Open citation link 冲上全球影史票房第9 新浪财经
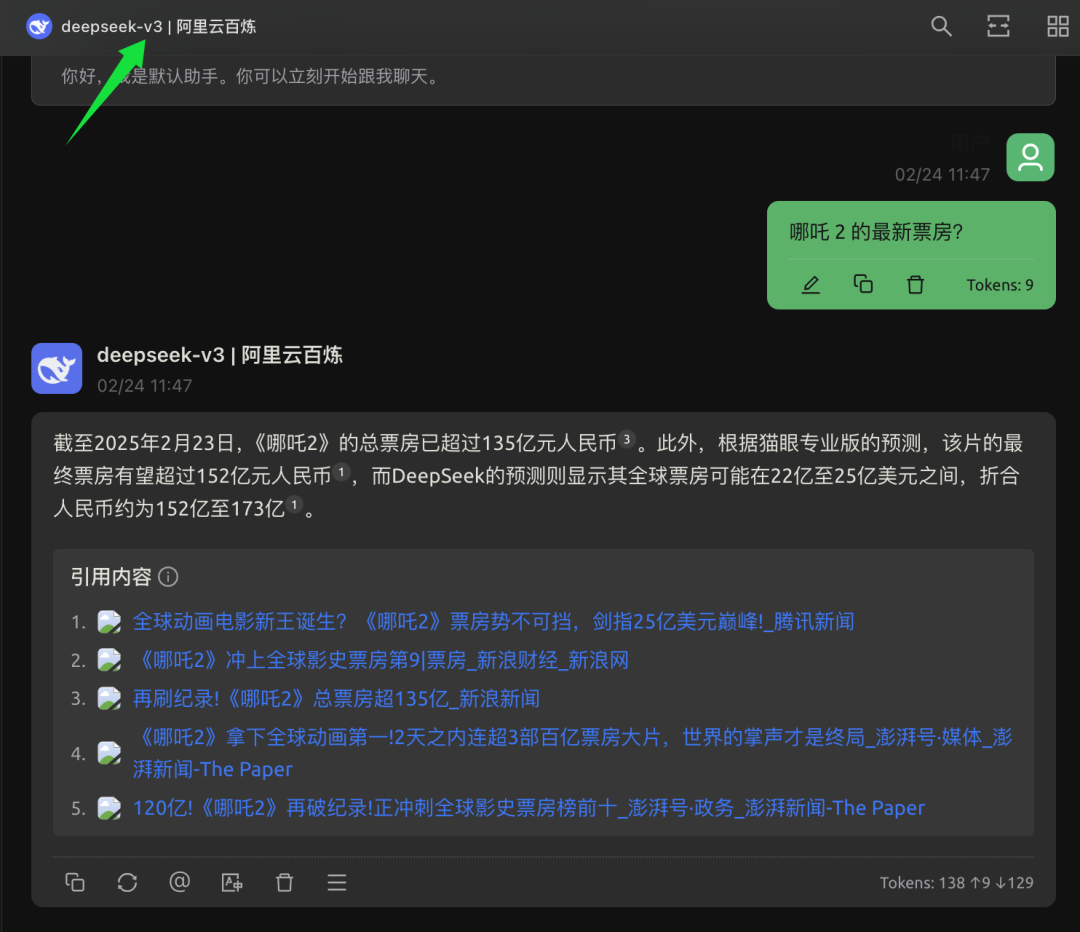This screenshot has height=932, width=1080. pos(380,661)
